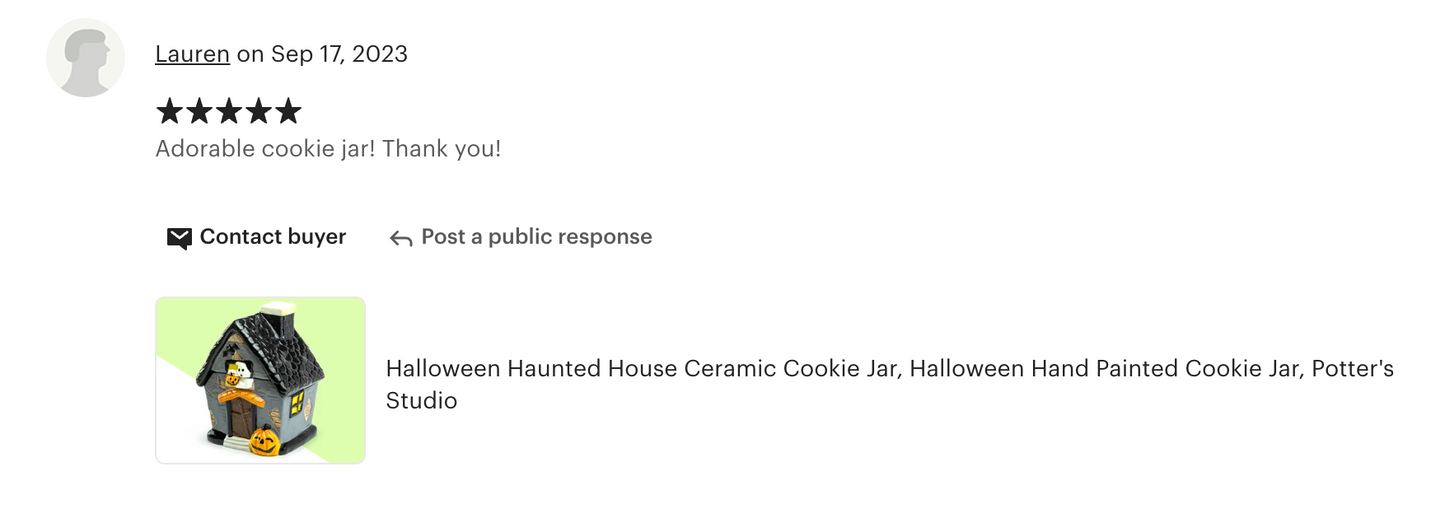Click Lauren's profile avatar picture
Viewport: 1445px width, 532px height.
[86, 58]
